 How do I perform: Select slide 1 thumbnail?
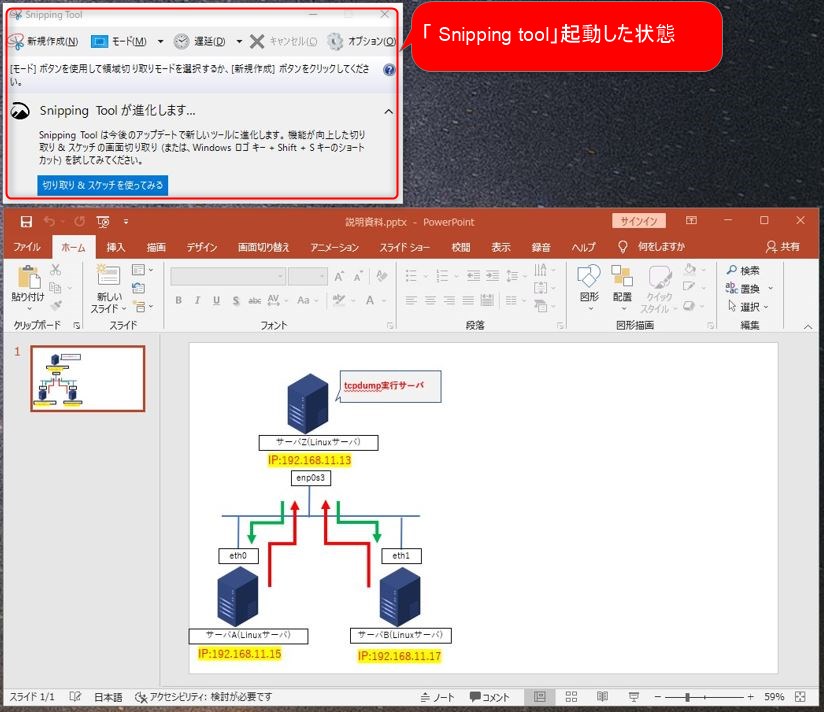coord(88,378)
